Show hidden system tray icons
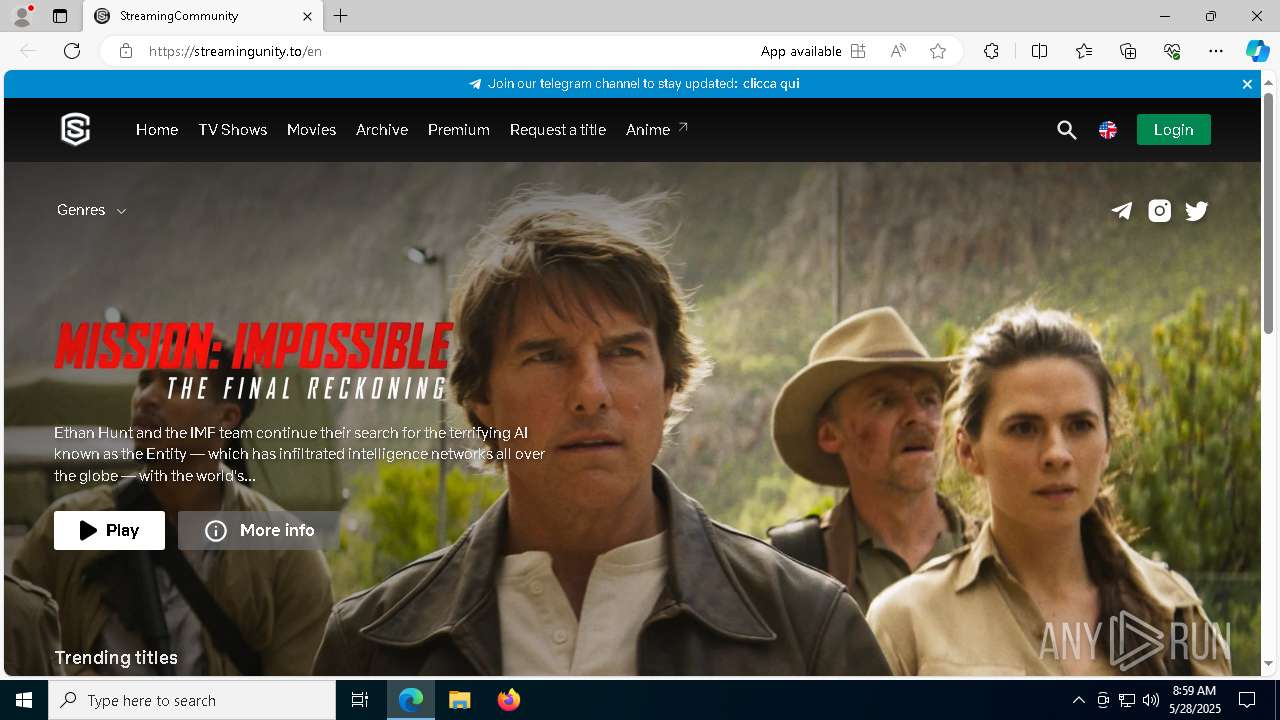 tap(1078, 700)
